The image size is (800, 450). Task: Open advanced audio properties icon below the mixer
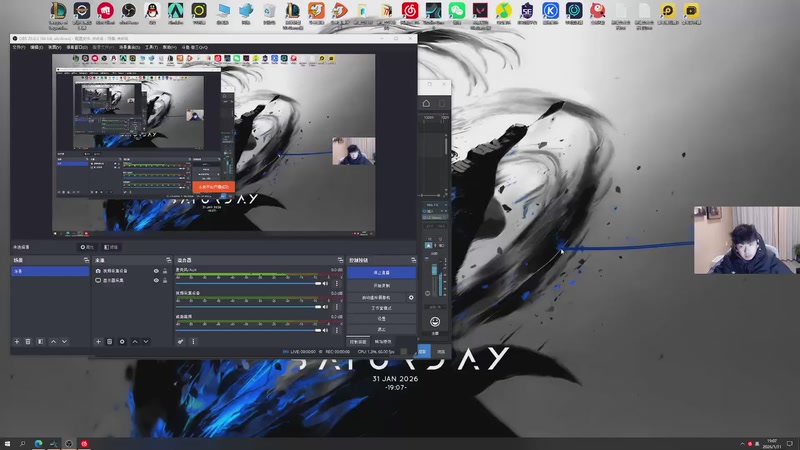(181, 341)
